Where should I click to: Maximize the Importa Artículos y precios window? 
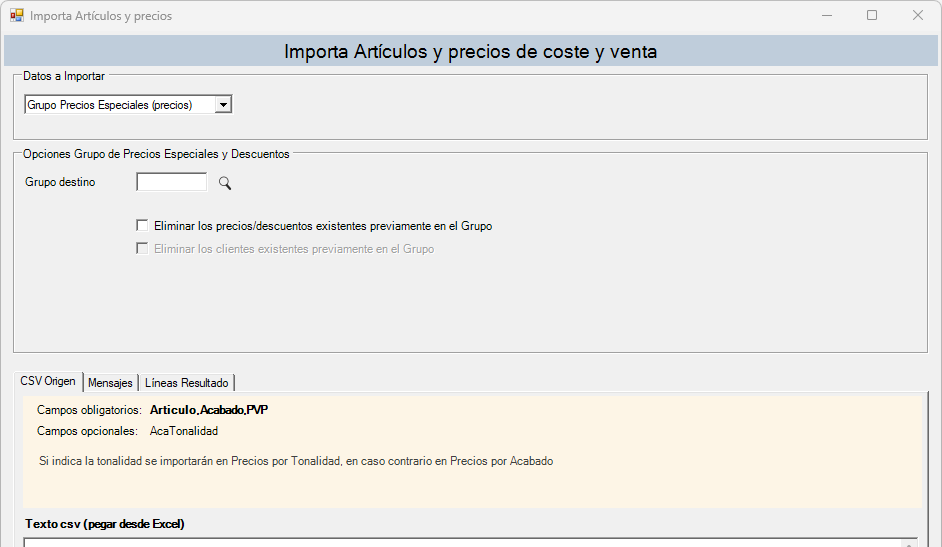pos(872,16)
